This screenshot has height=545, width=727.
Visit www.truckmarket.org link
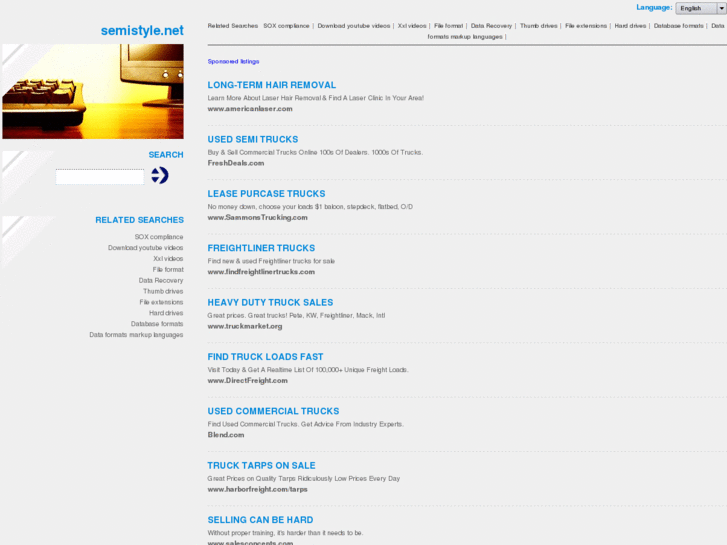245,327
